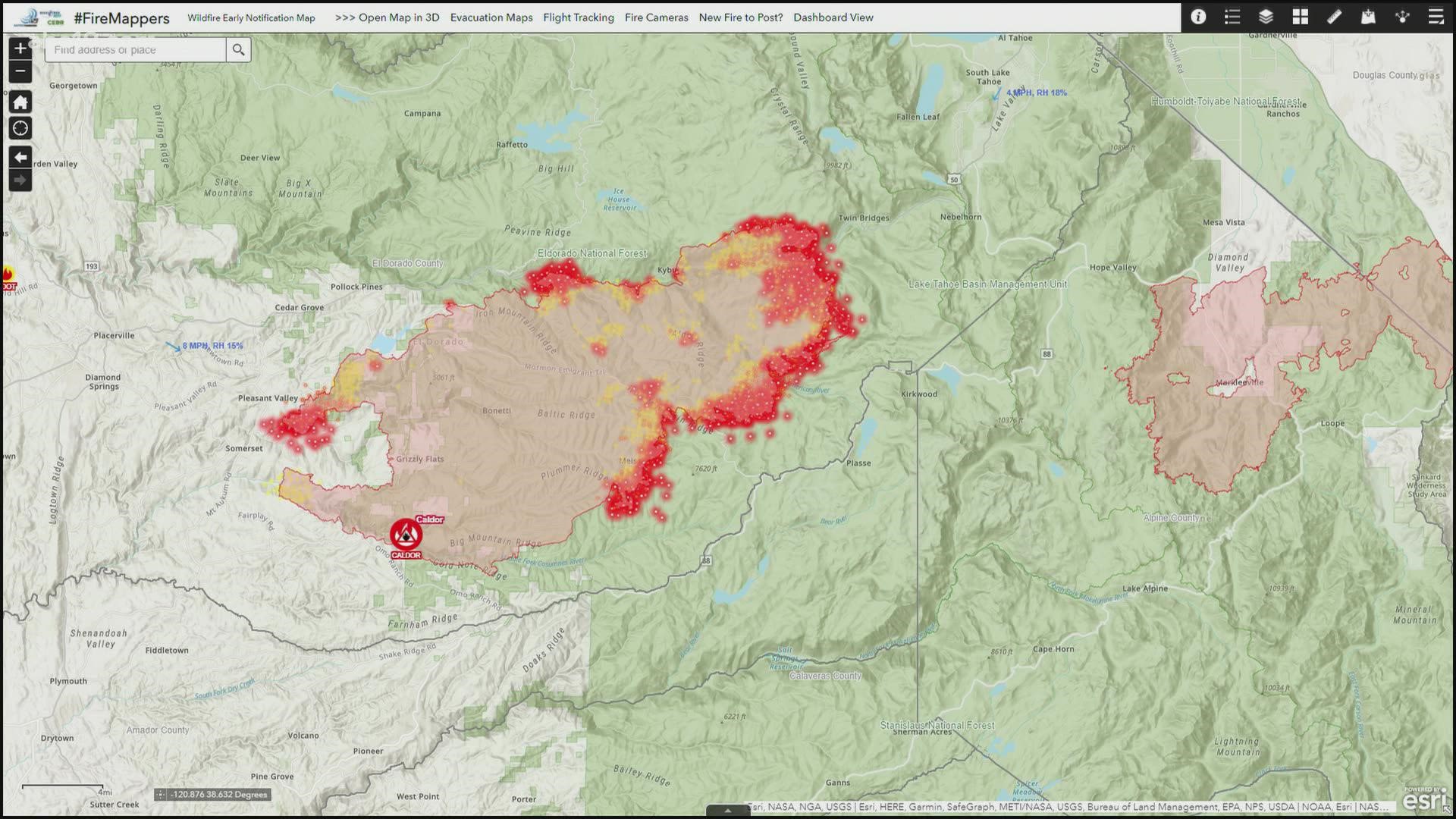The height and width of the screenshot is (819, 1456).
Task: Open the Layers stack icon
Action: [x=1266, y=17]
